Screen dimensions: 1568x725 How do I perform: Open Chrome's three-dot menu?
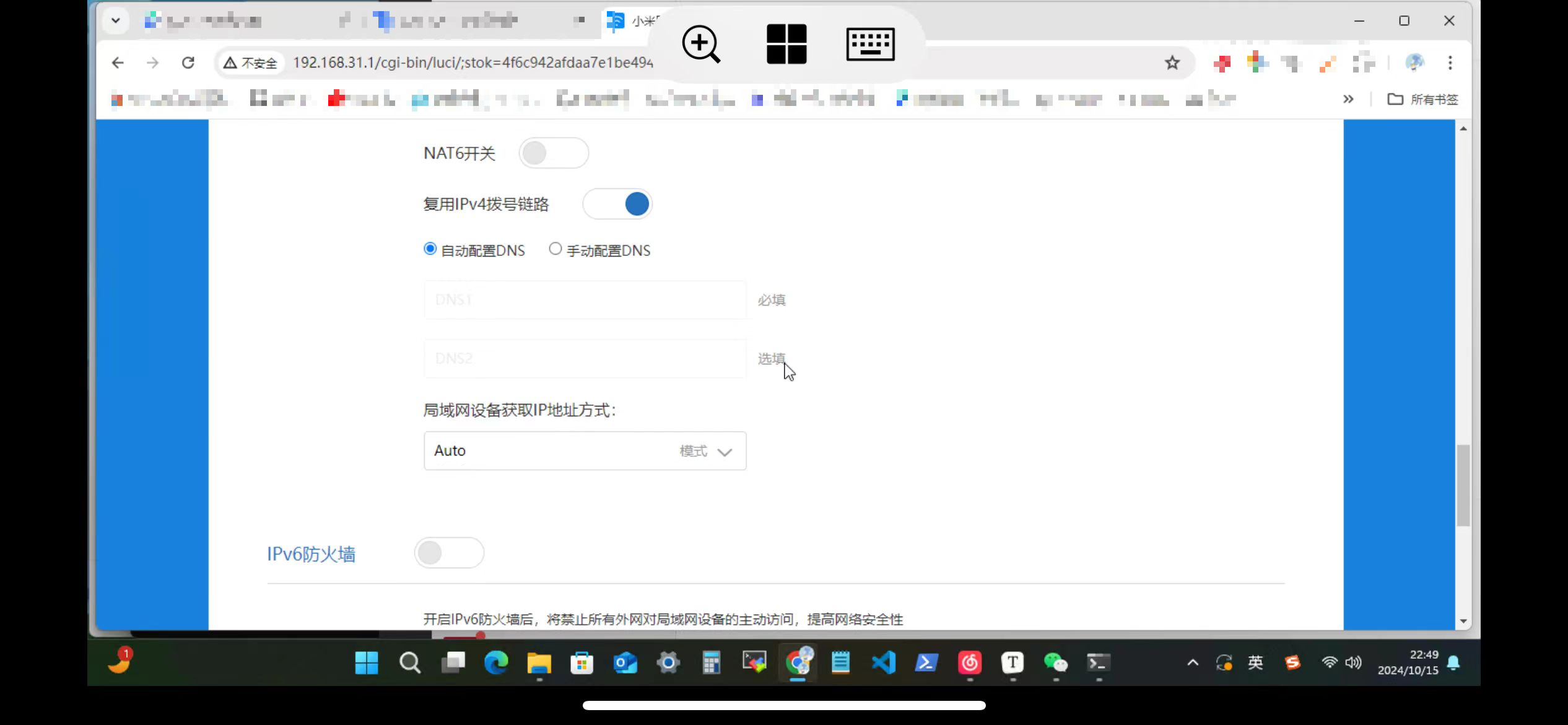click(x=1450, y=63)
